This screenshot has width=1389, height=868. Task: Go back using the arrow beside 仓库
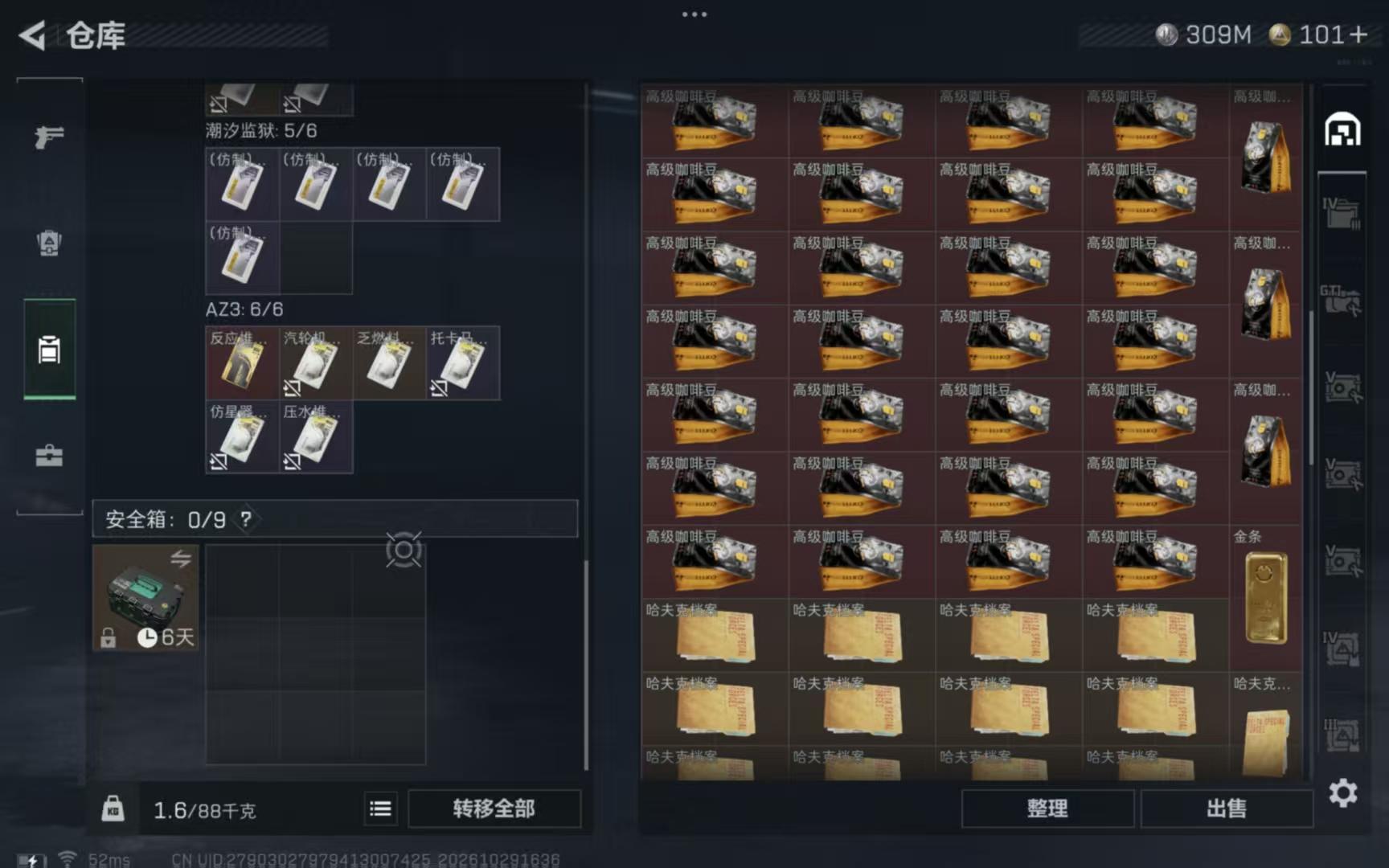tap(32, 35)
